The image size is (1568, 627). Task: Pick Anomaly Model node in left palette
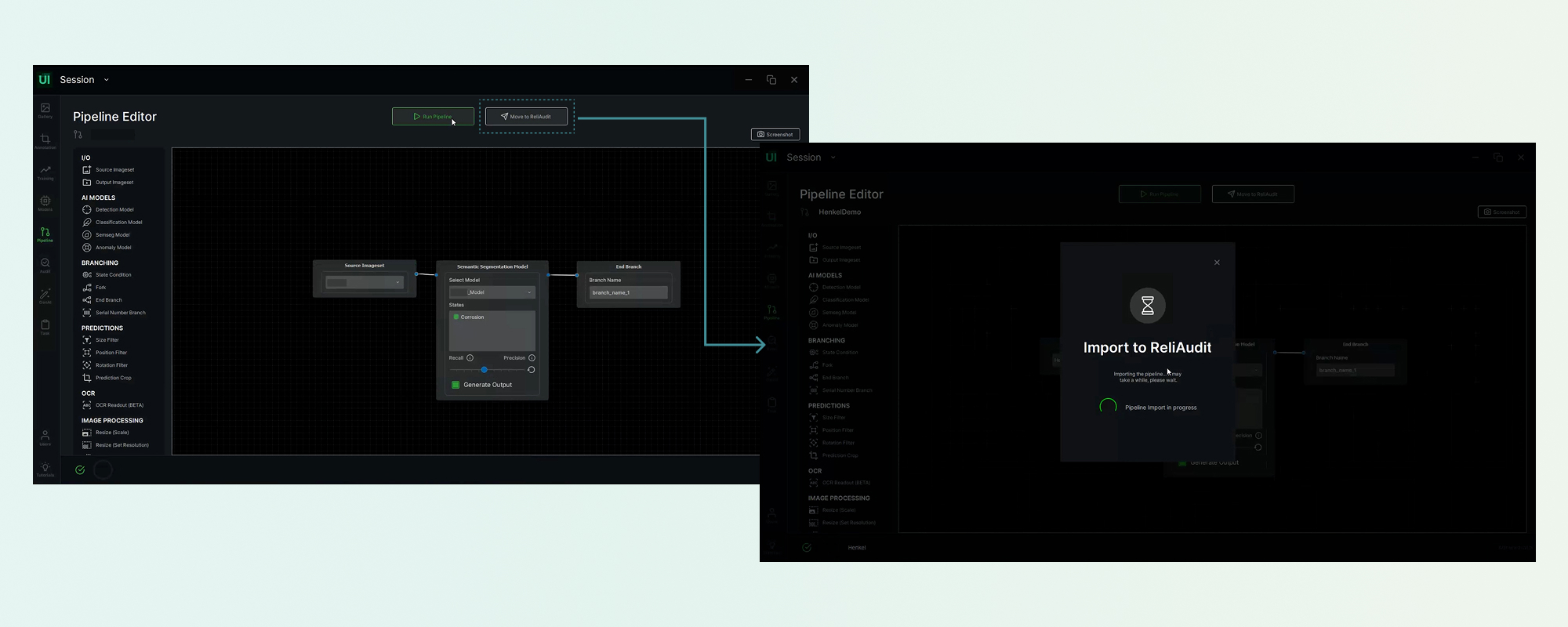107,248
